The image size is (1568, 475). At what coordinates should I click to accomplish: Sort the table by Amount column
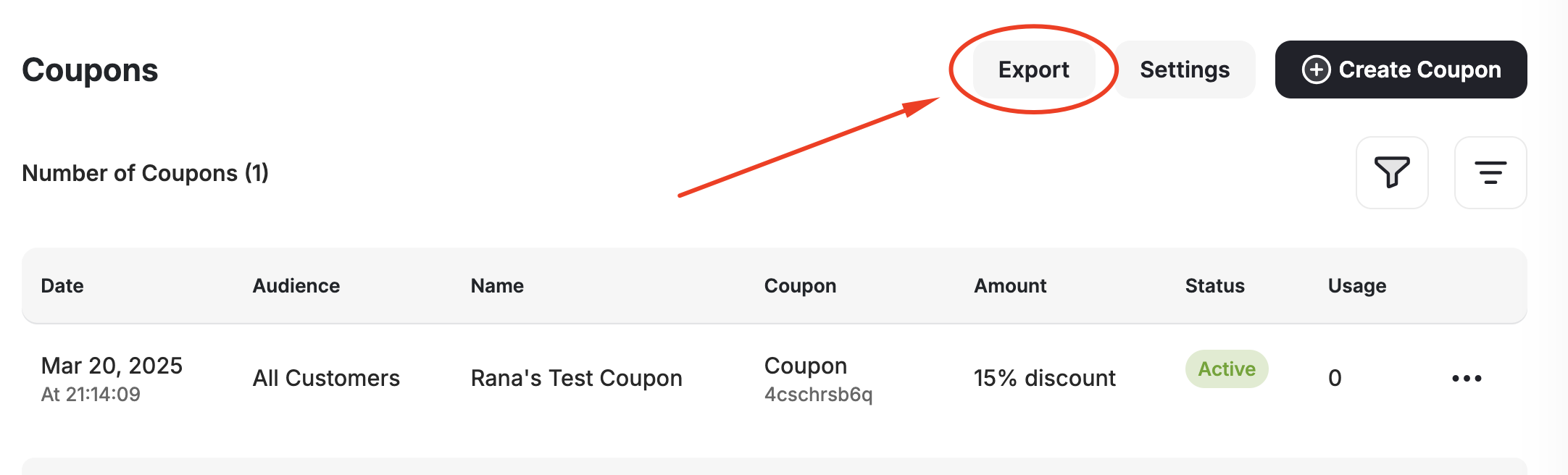[x=1010, y=285]
